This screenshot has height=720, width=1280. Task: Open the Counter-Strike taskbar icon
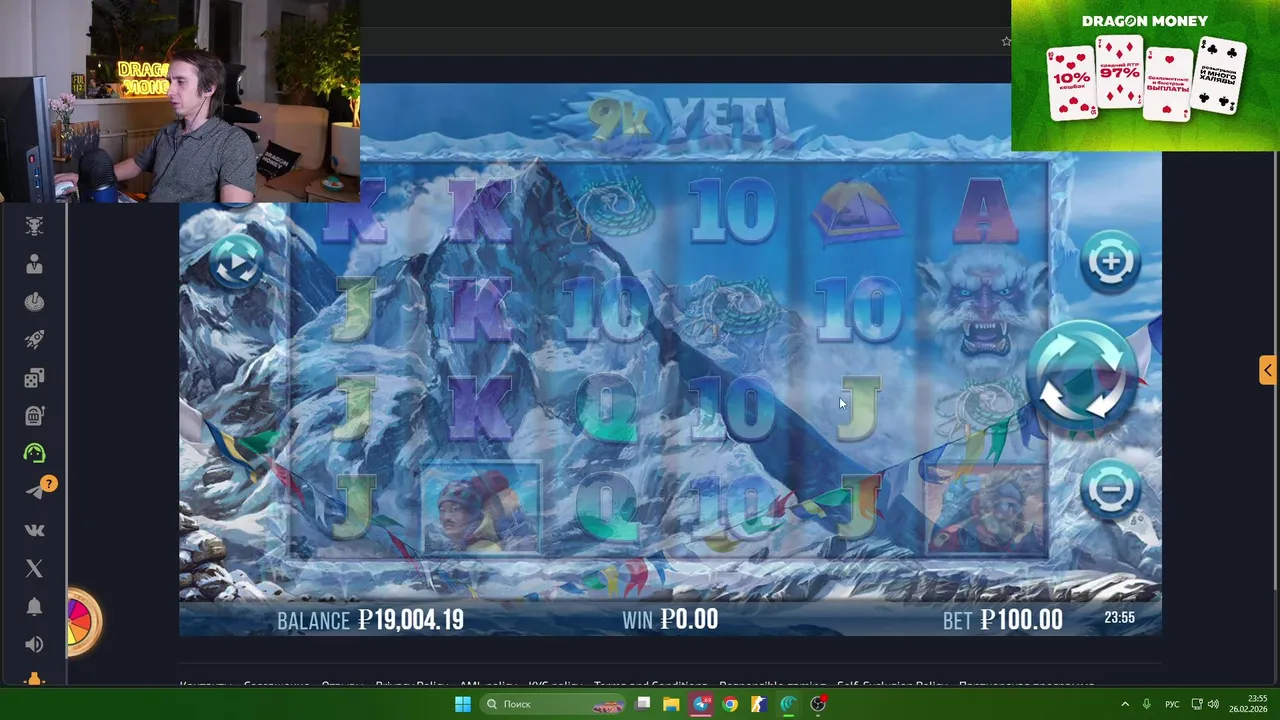tap(759, 704)
